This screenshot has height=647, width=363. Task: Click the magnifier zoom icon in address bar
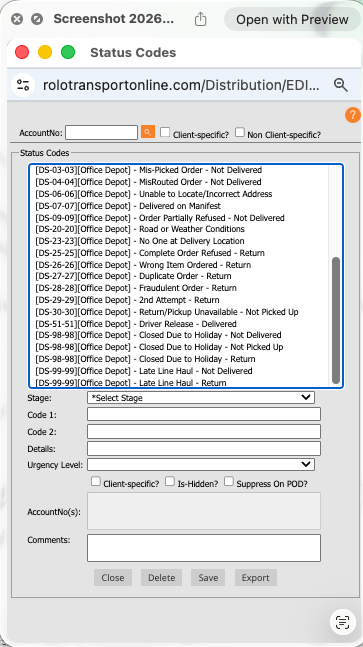click(x=341, y=85)
